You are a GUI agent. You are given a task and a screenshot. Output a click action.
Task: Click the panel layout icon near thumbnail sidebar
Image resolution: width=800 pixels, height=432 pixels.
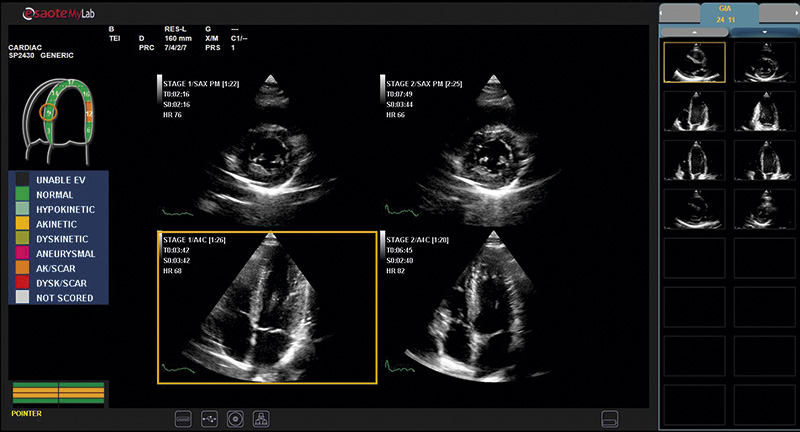point(610,419)
